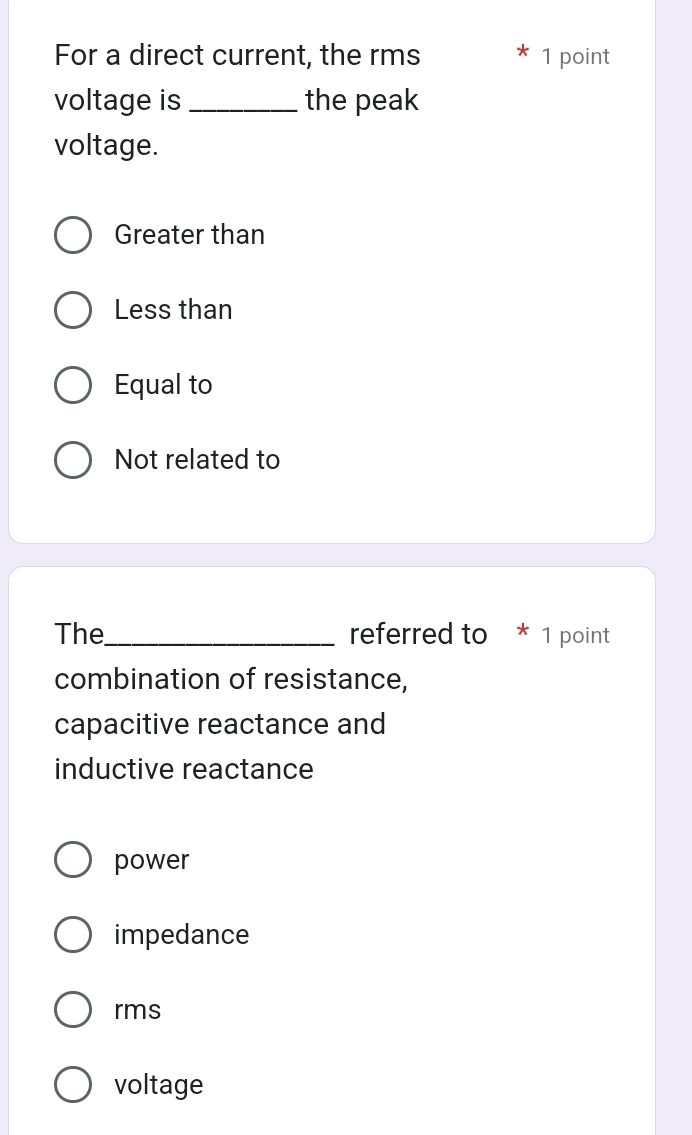This screenshot has width=692, height=1135.
Task: Choose the 'Equal to' radio circle
Action: pos(72,385)
